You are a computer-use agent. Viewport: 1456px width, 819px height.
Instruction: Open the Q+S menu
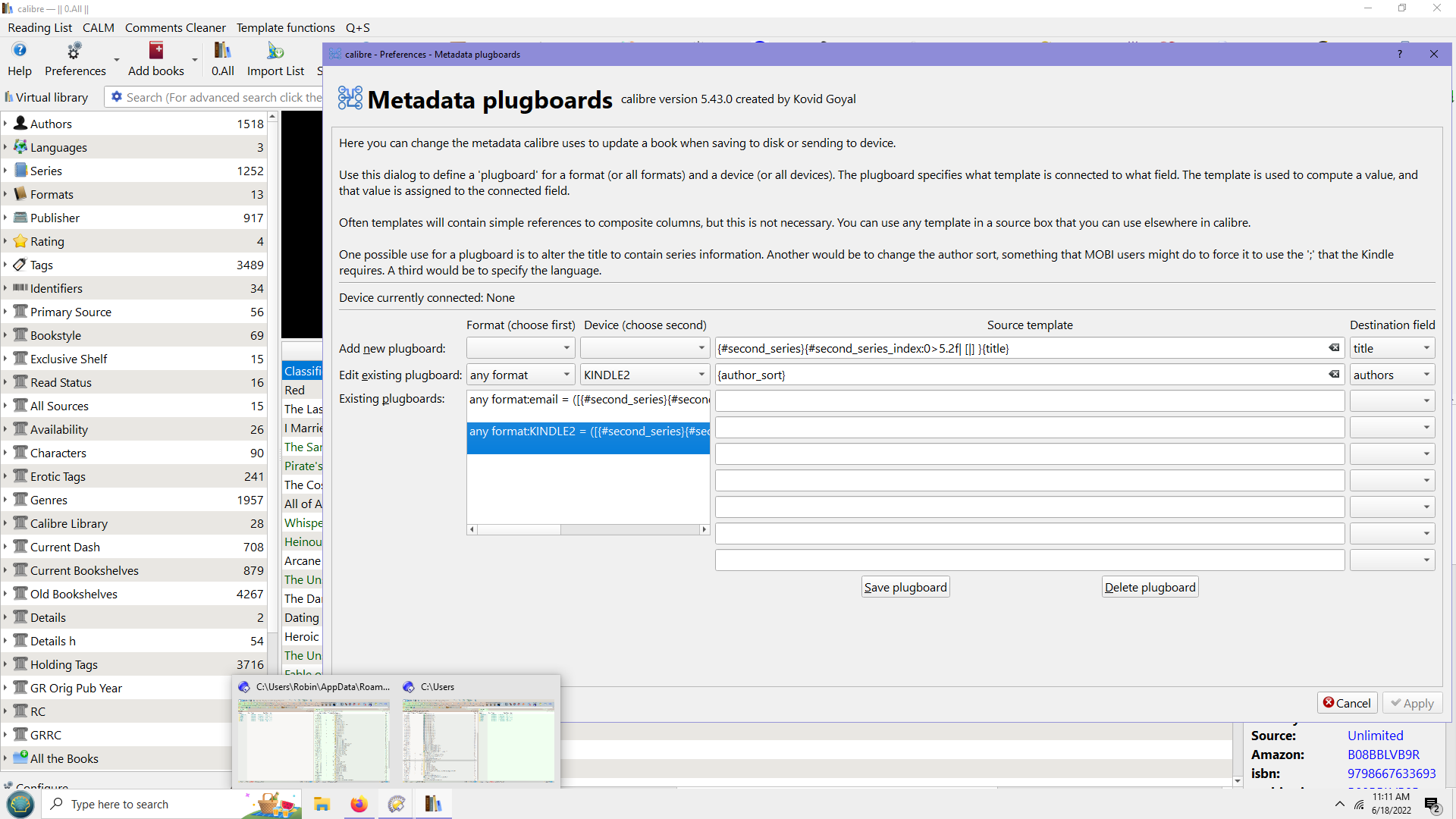coord(358,27)
